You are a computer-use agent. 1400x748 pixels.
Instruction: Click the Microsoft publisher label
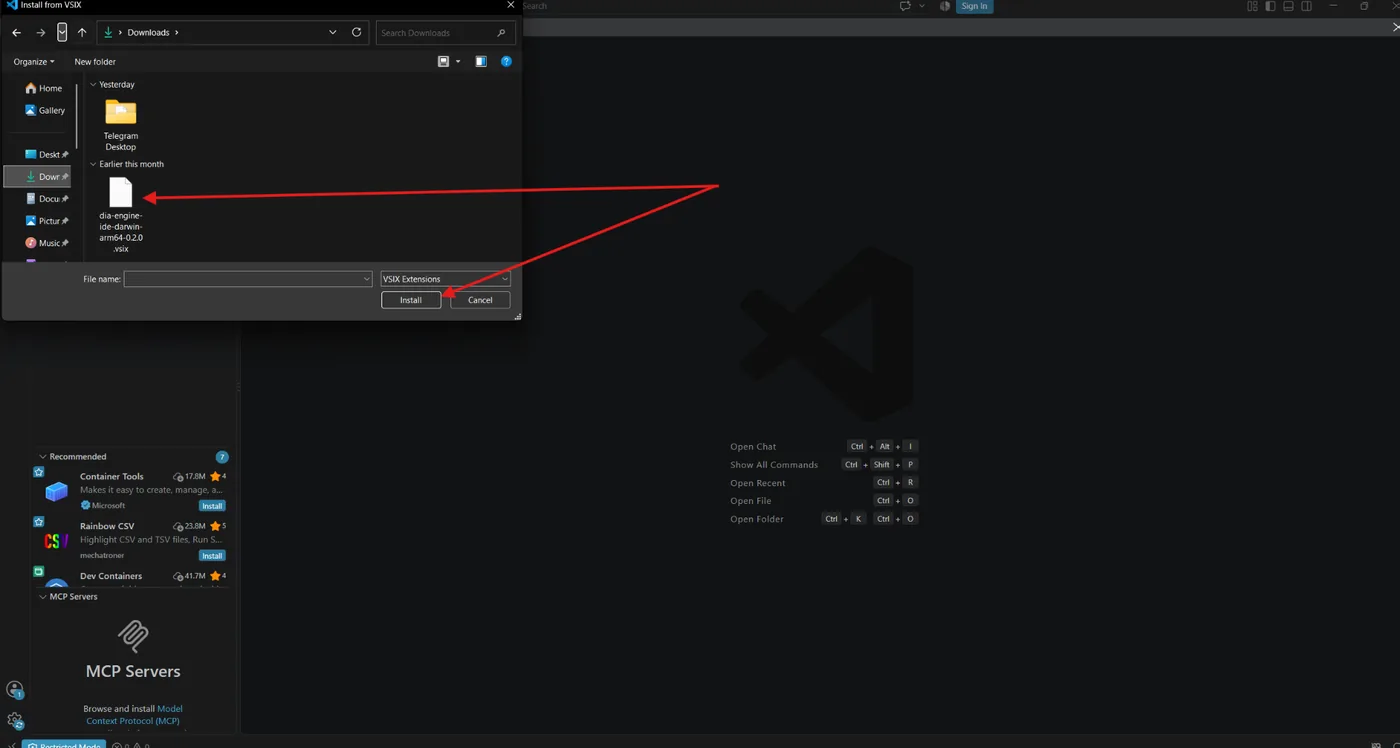(108, 506)
